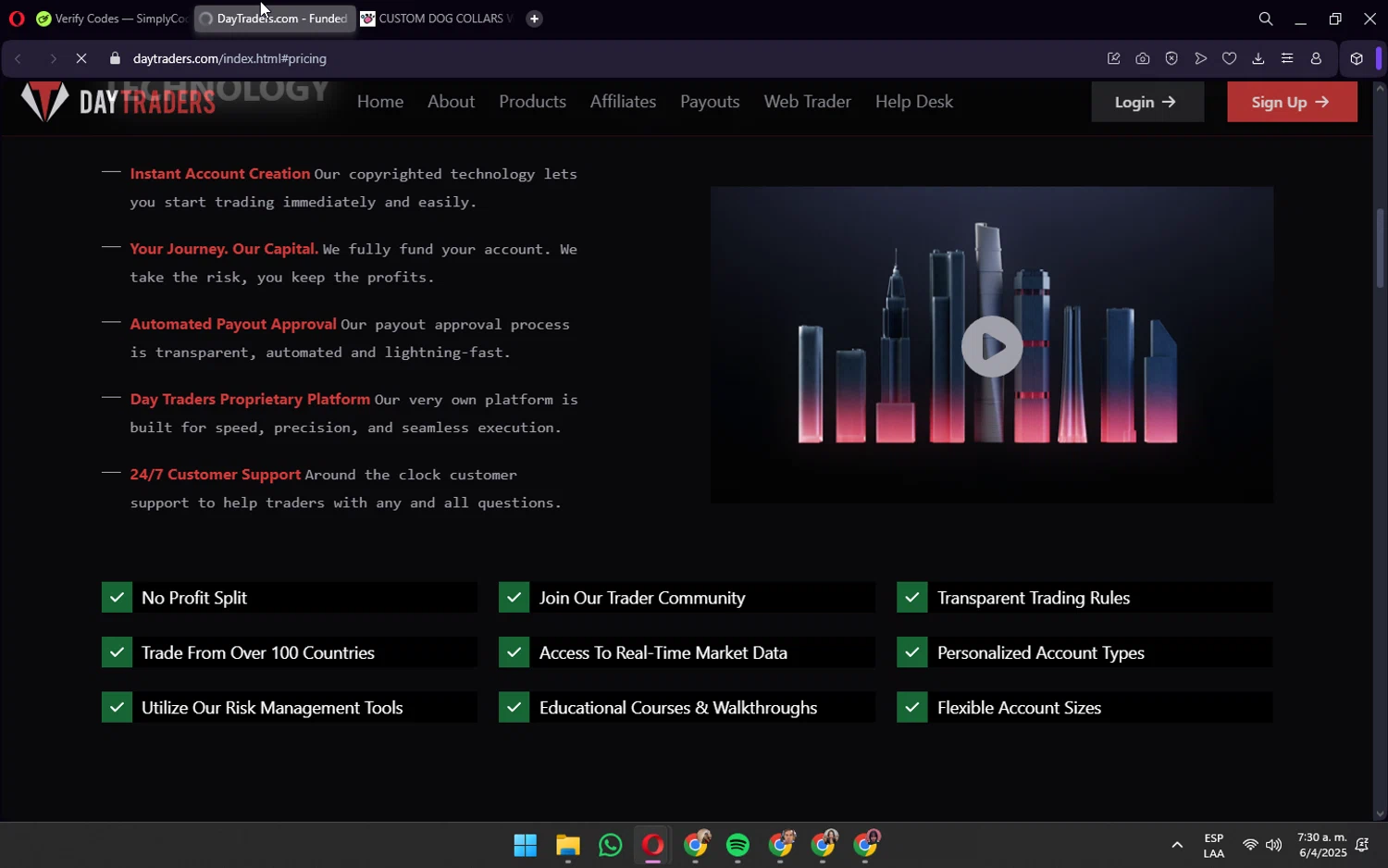The width and height of the screenshot is (1388, 868).
Task: Click the Day Traders Proprietary Platform heading
Action: pyautogui.click(x=250, y=399)
